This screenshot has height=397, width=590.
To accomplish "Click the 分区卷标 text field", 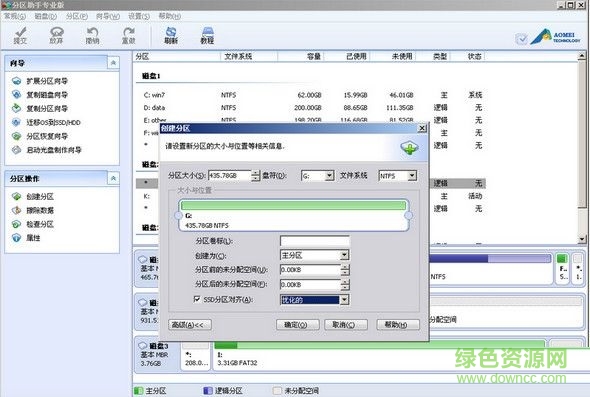I will 315,241.
